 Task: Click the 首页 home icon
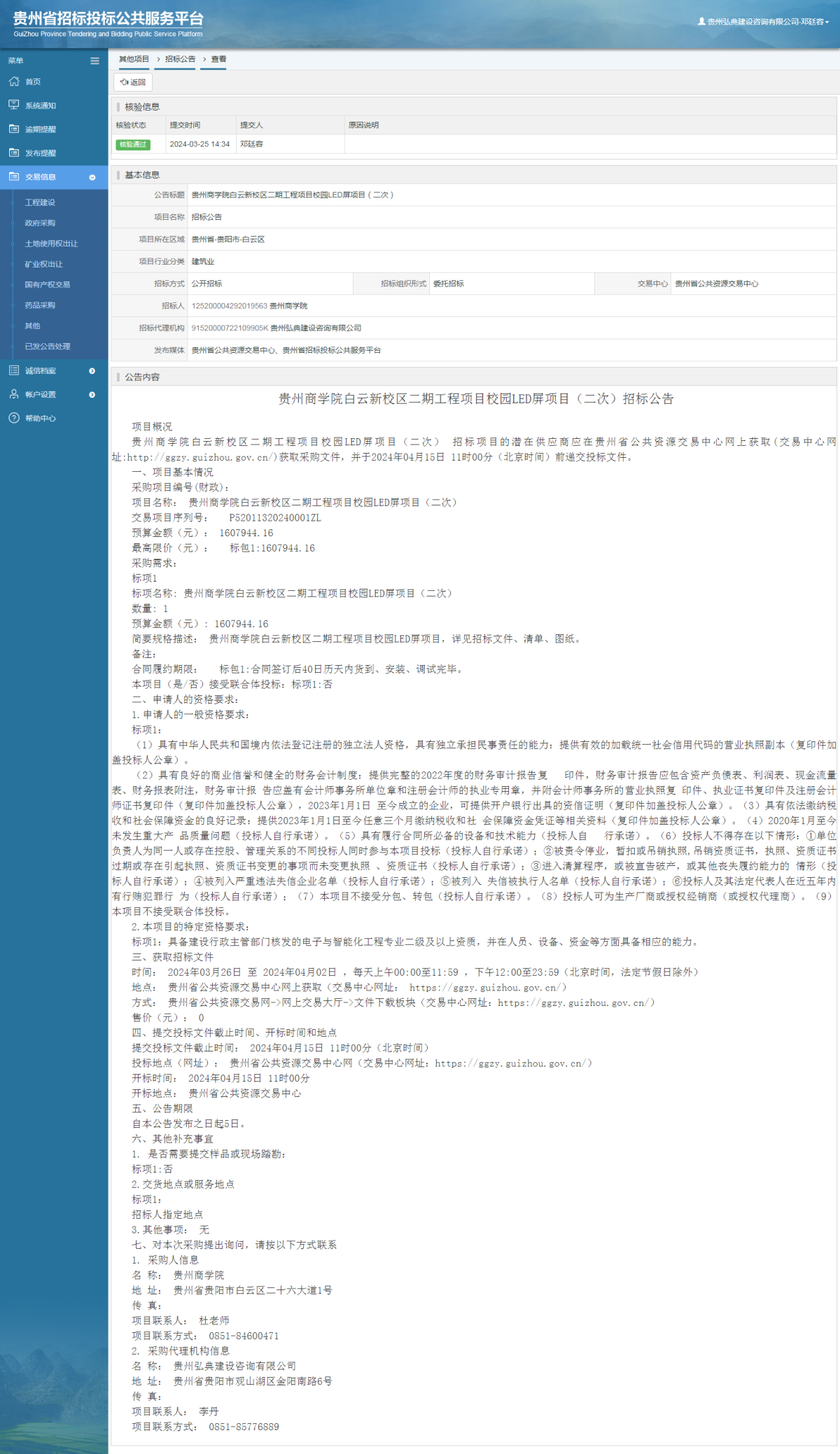[14, 82]
